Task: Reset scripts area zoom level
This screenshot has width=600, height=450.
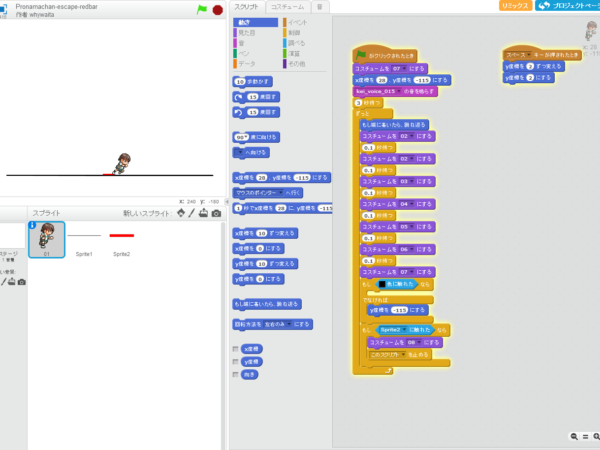Action: click(585, 436)
